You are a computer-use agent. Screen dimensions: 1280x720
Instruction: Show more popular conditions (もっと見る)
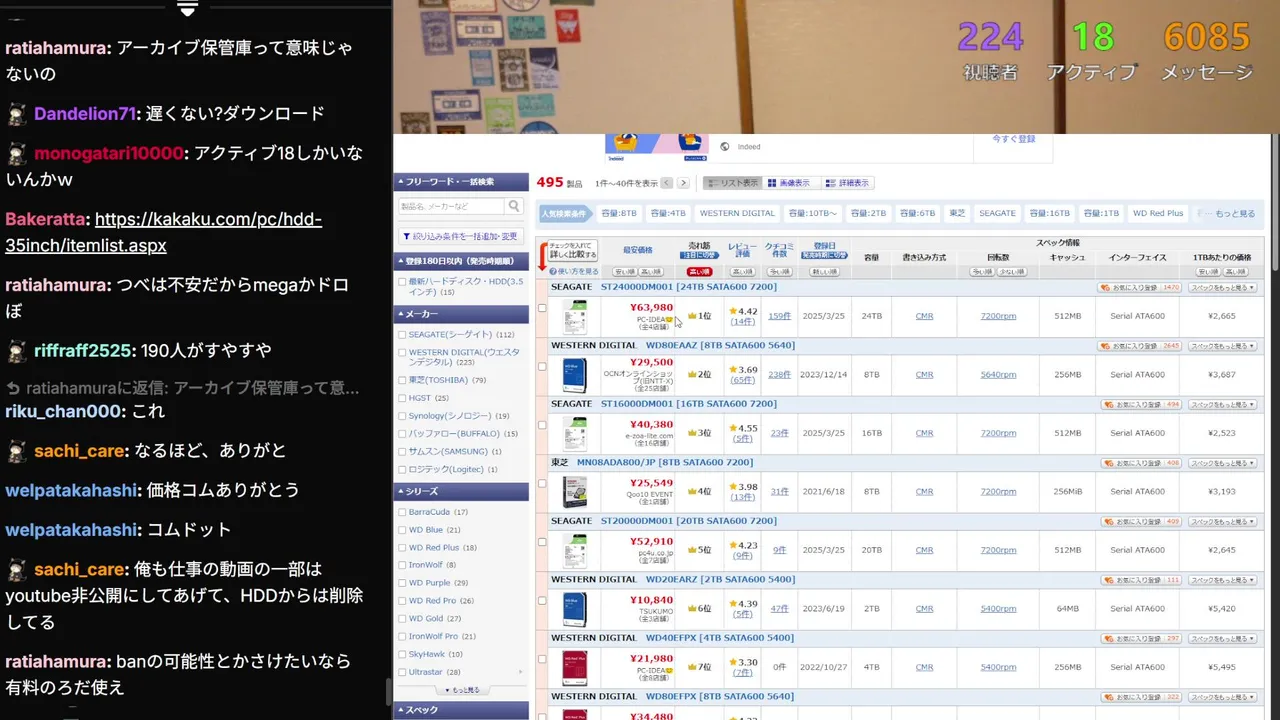tap(1233, 213)
